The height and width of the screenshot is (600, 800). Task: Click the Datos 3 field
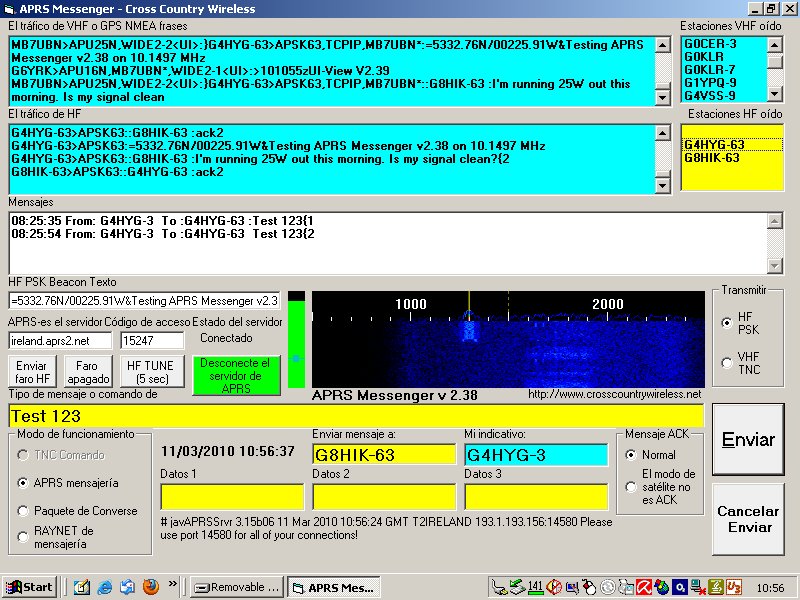click(536, 497)
